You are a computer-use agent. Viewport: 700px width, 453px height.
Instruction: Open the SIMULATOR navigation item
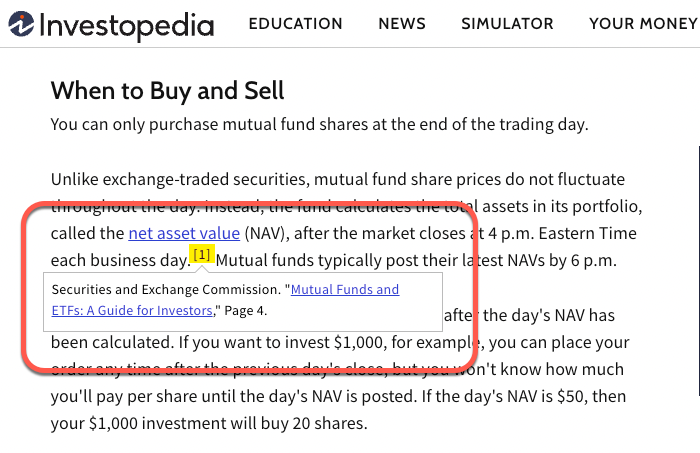(x=507, y=24)
